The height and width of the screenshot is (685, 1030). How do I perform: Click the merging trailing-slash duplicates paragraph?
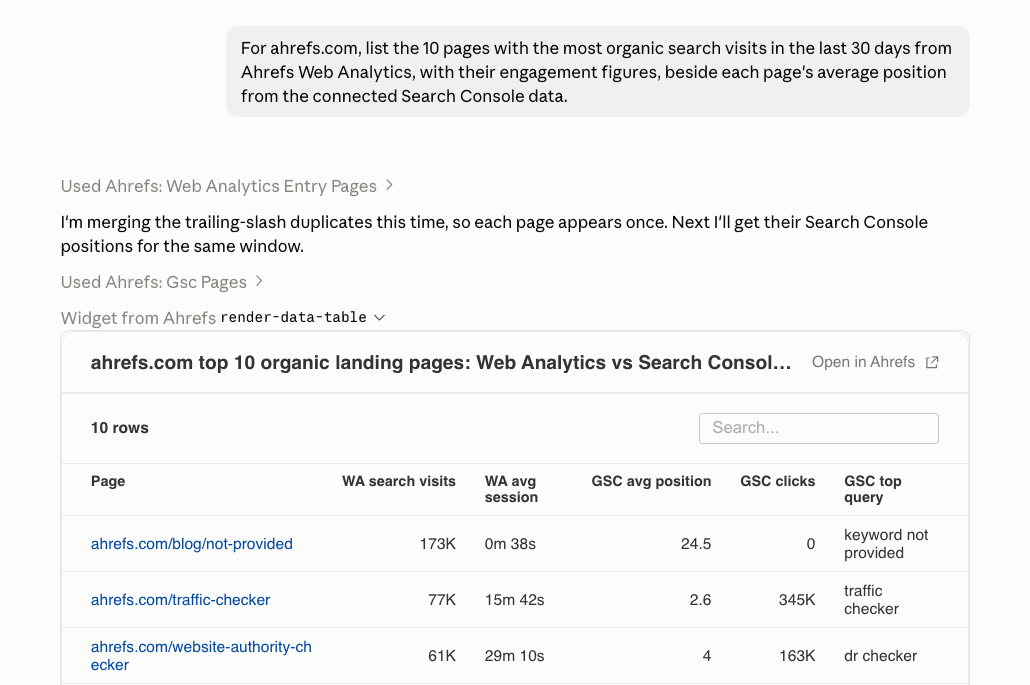[494, 234]
